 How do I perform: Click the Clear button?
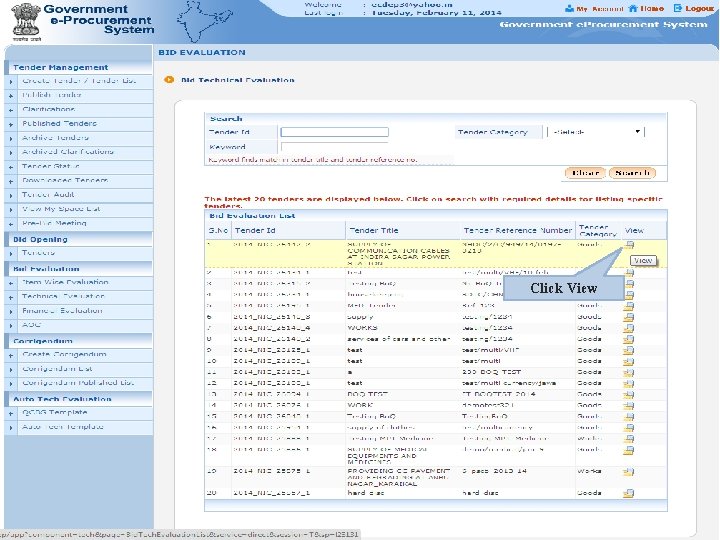coord(585,173)
